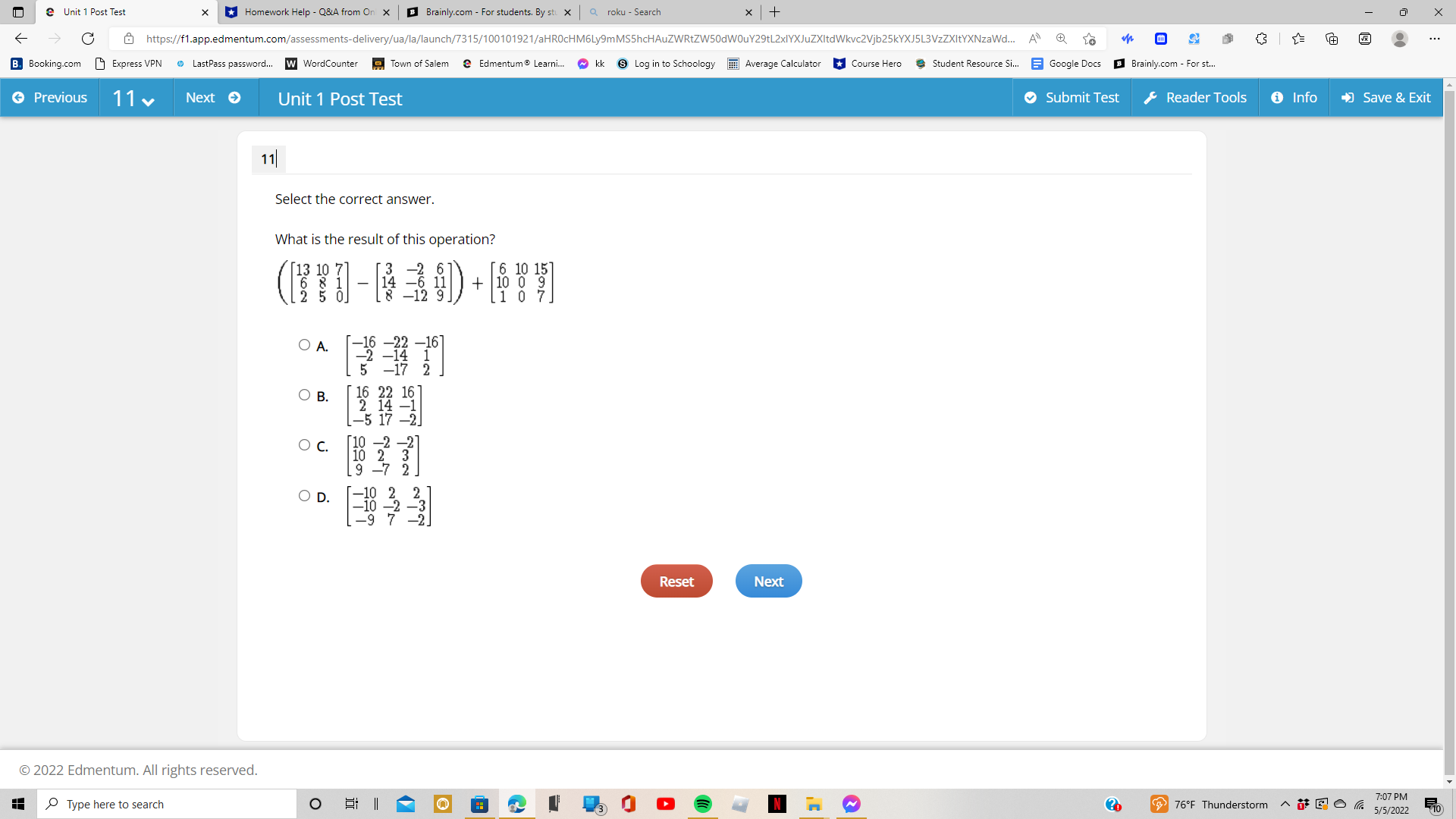This screenshot has width=1456, height=819.
Task: Expand hidden icons in the system tray
Action: pos(1284,804)
